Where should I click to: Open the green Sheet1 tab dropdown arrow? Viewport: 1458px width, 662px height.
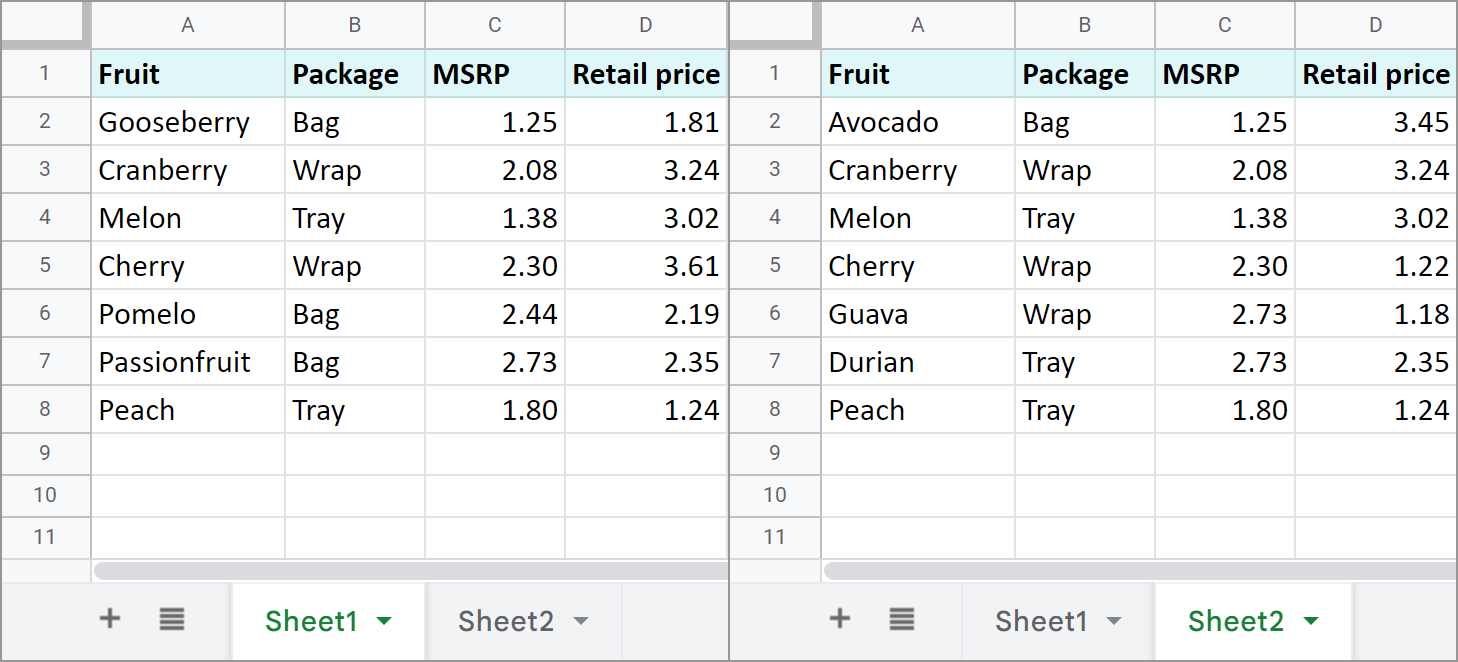coord(384,622)
